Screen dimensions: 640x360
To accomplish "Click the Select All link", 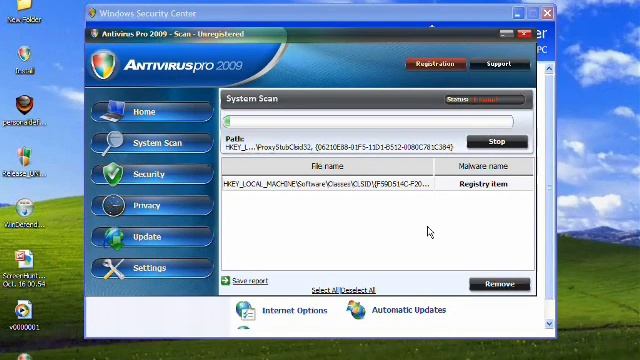I will 325,290.
